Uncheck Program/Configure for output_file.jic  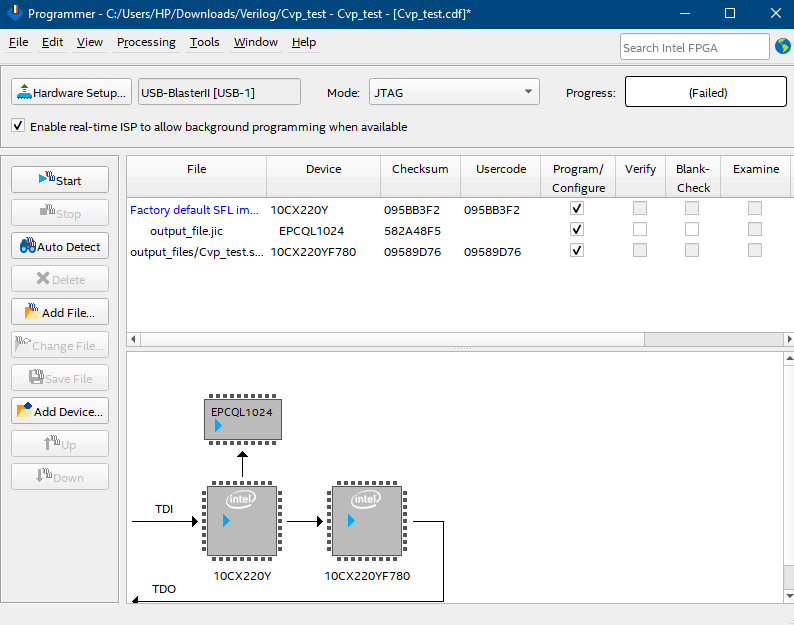click(577, 230)
